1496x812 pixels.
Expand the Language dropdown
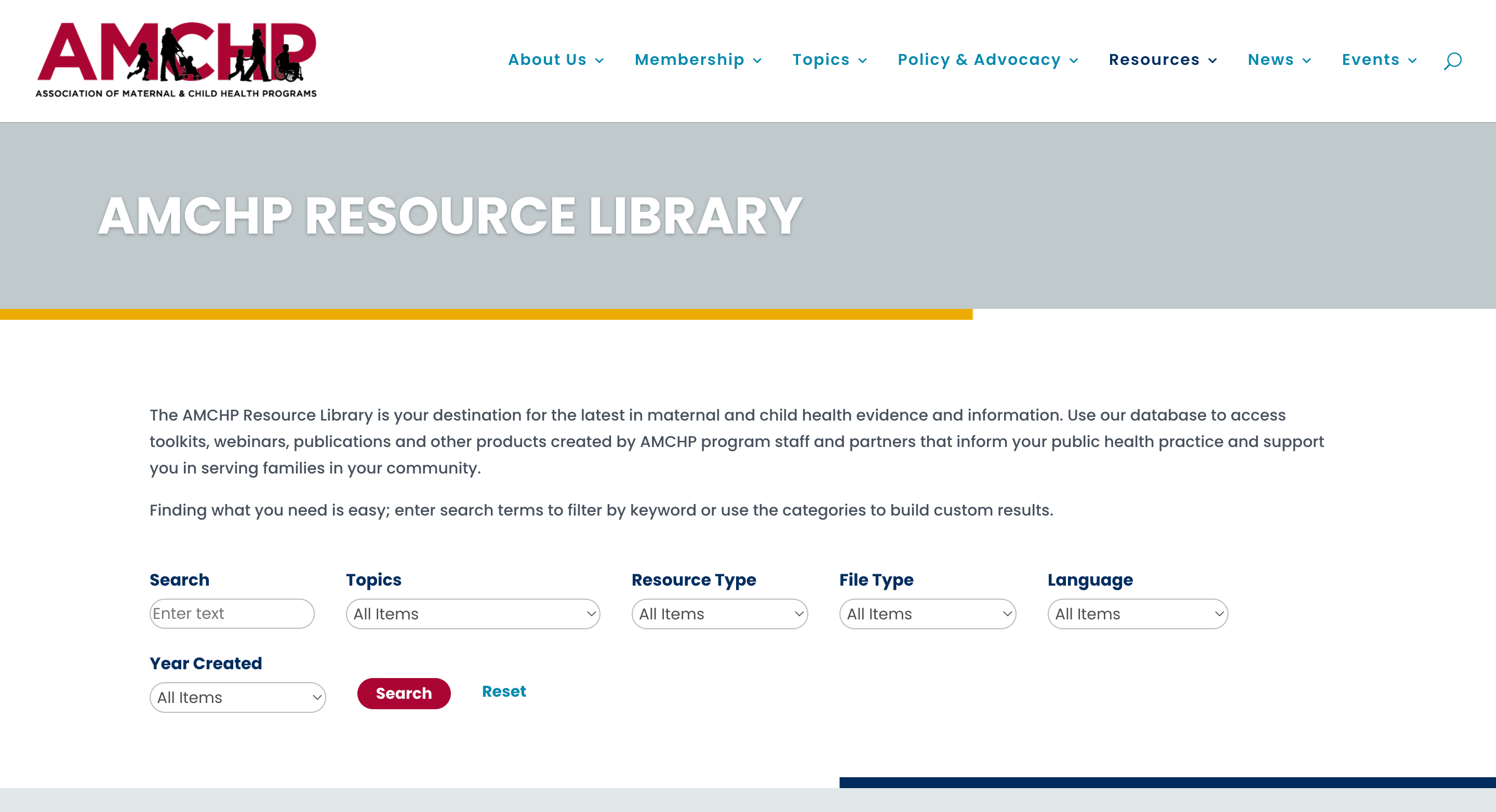click(x=1138, y=614)
